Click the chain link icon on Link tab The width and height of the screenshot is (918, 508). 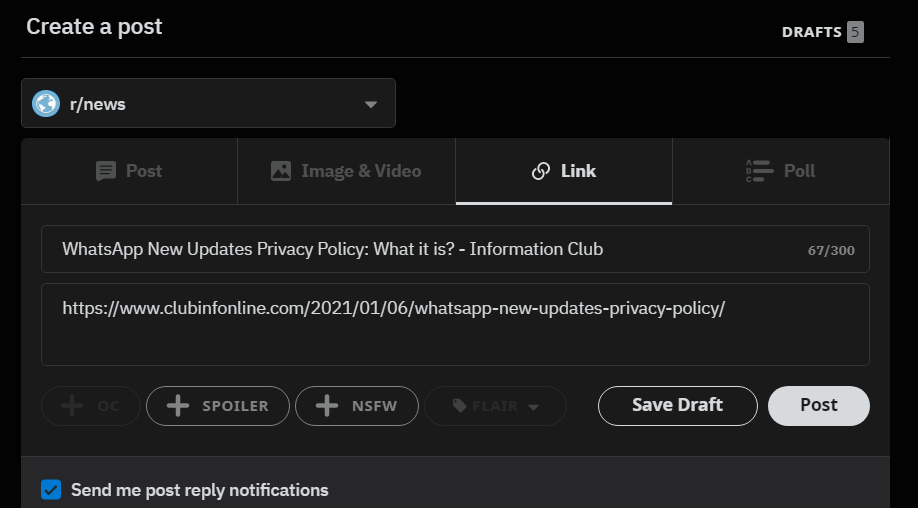click(540, 171)
